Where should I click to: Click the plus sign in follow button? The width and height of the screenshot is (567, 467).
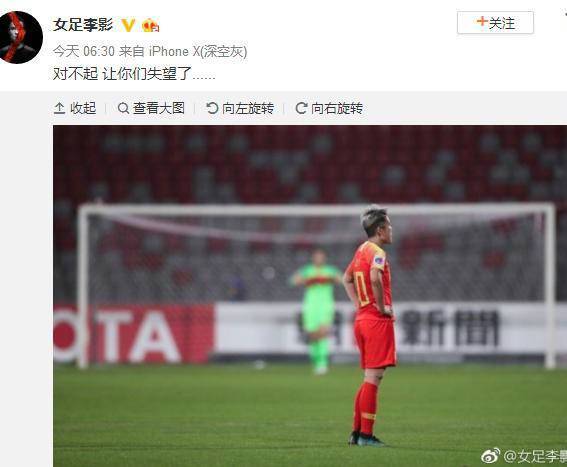point(482,21)
